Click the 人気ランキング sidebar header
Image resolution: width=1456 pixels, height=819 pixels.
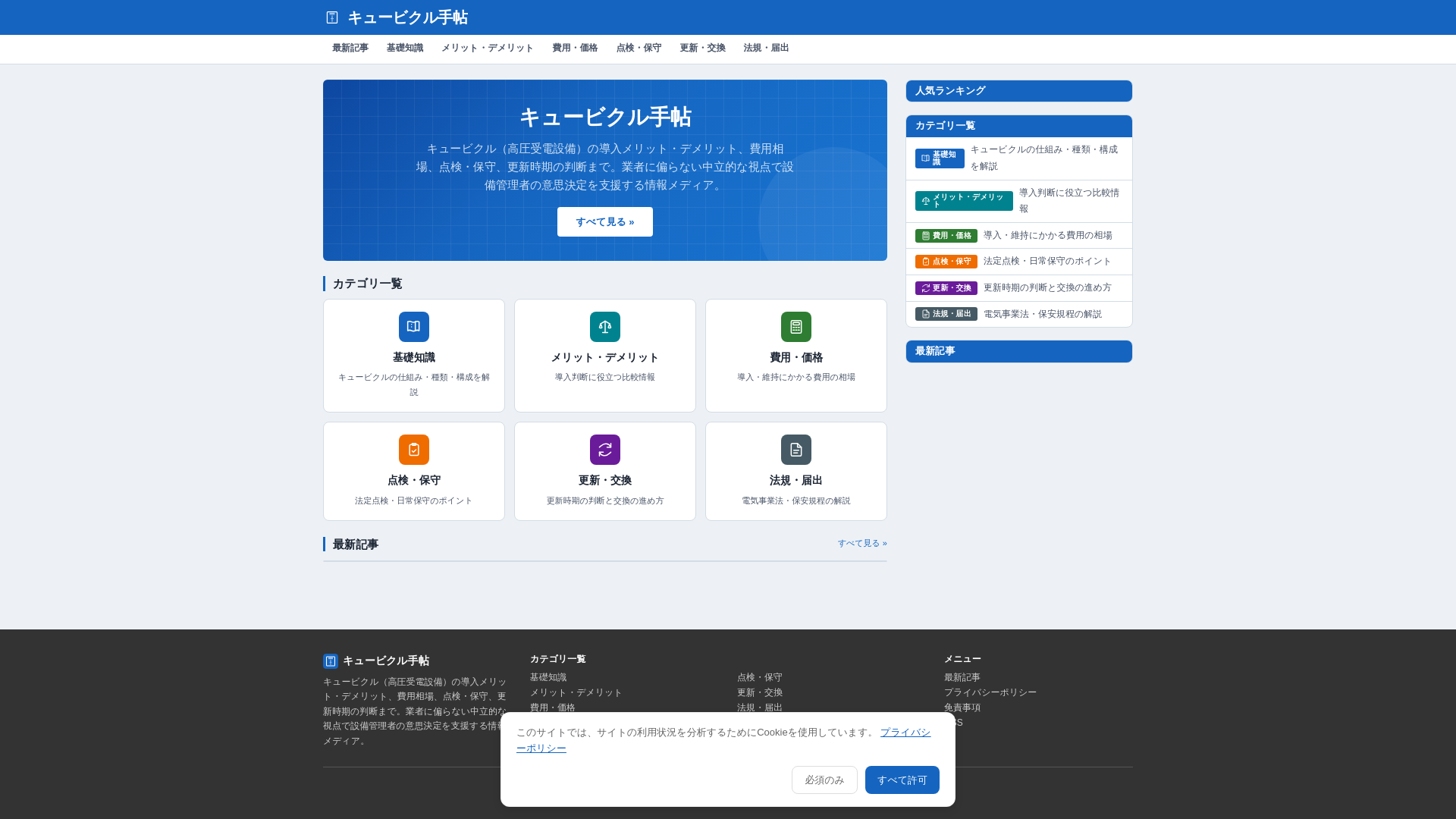pyautogui.click(x=1019, y=91)
